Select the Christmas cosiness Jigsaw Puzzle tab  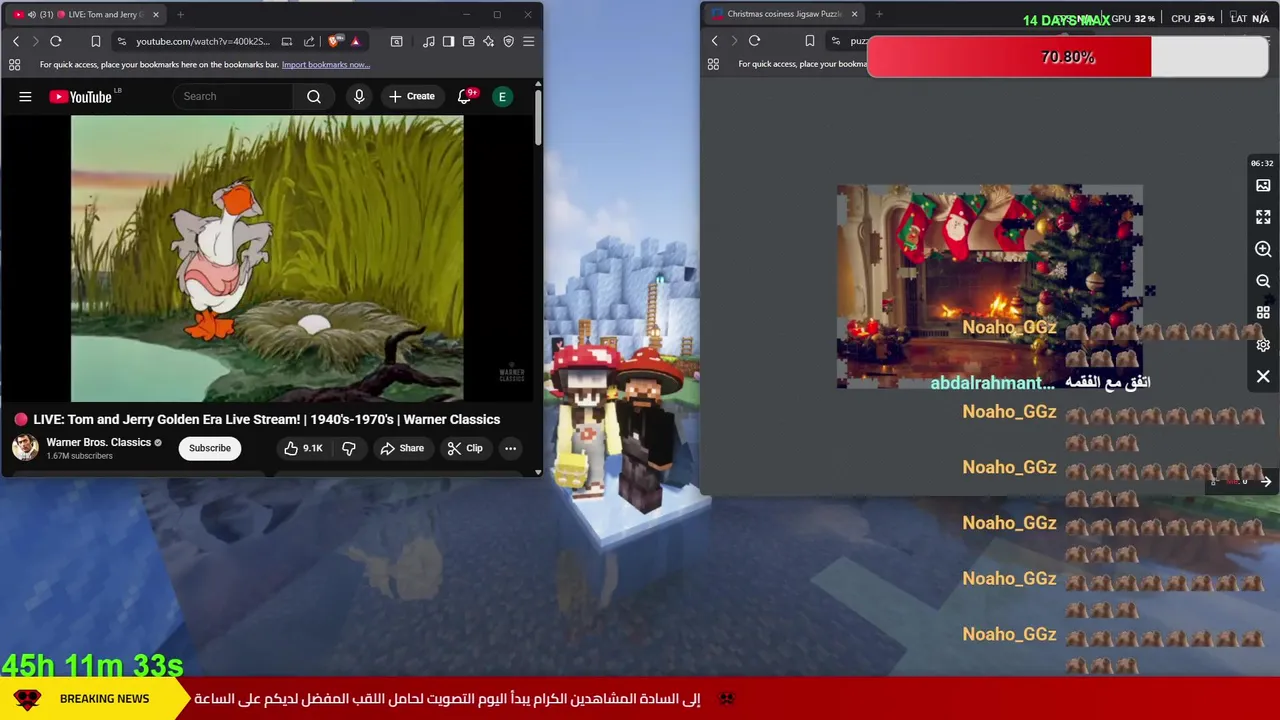[x=784, y=14]
